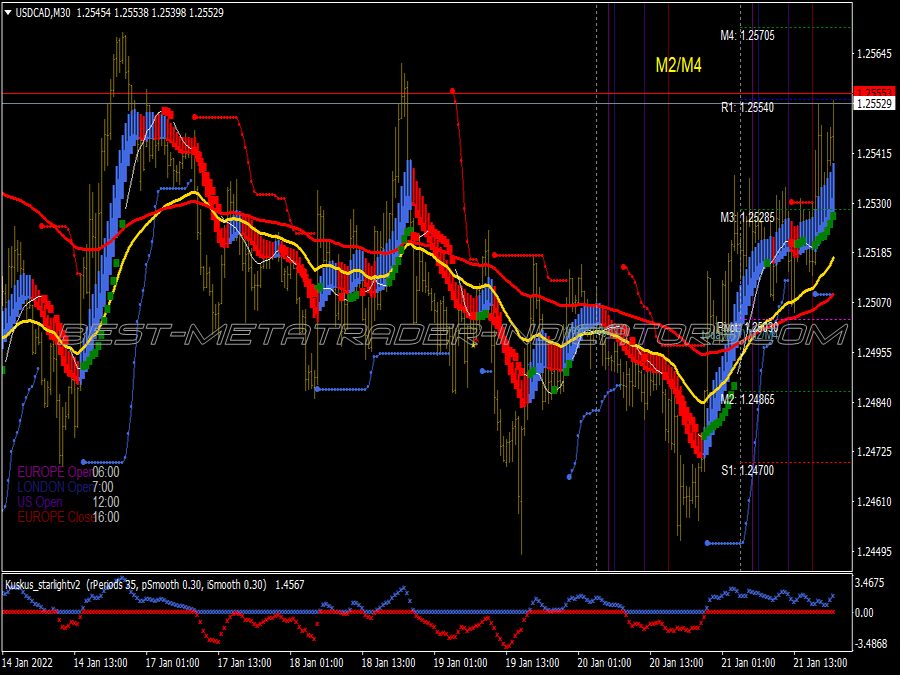
Task: Click price scale level '1.24495'
Action: (x=875, y=552)
